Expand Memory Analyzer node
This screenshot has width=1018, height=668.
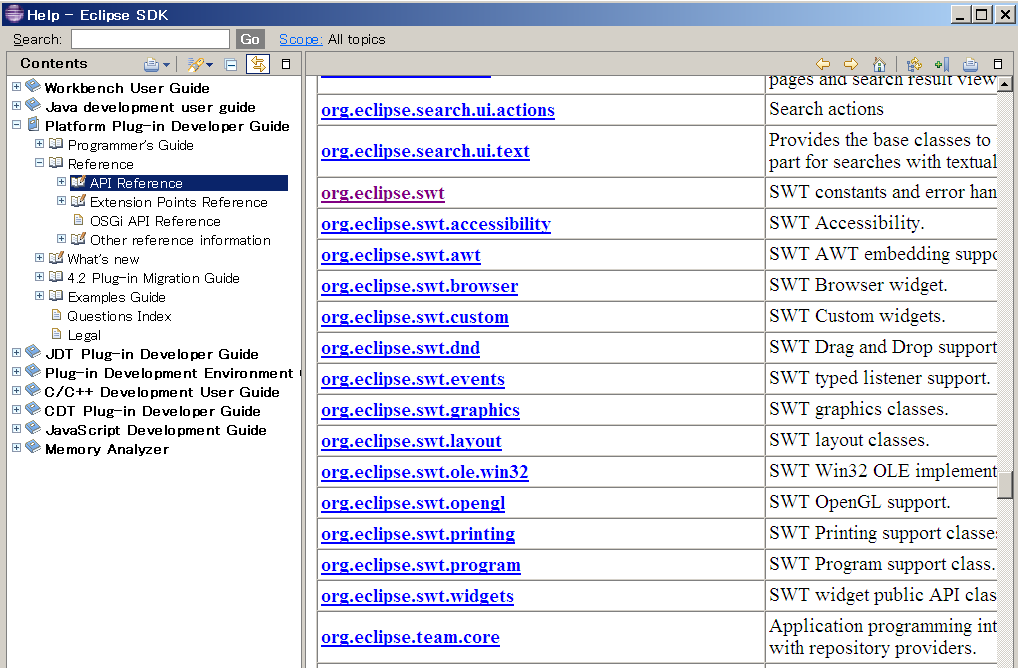point(16,447)
